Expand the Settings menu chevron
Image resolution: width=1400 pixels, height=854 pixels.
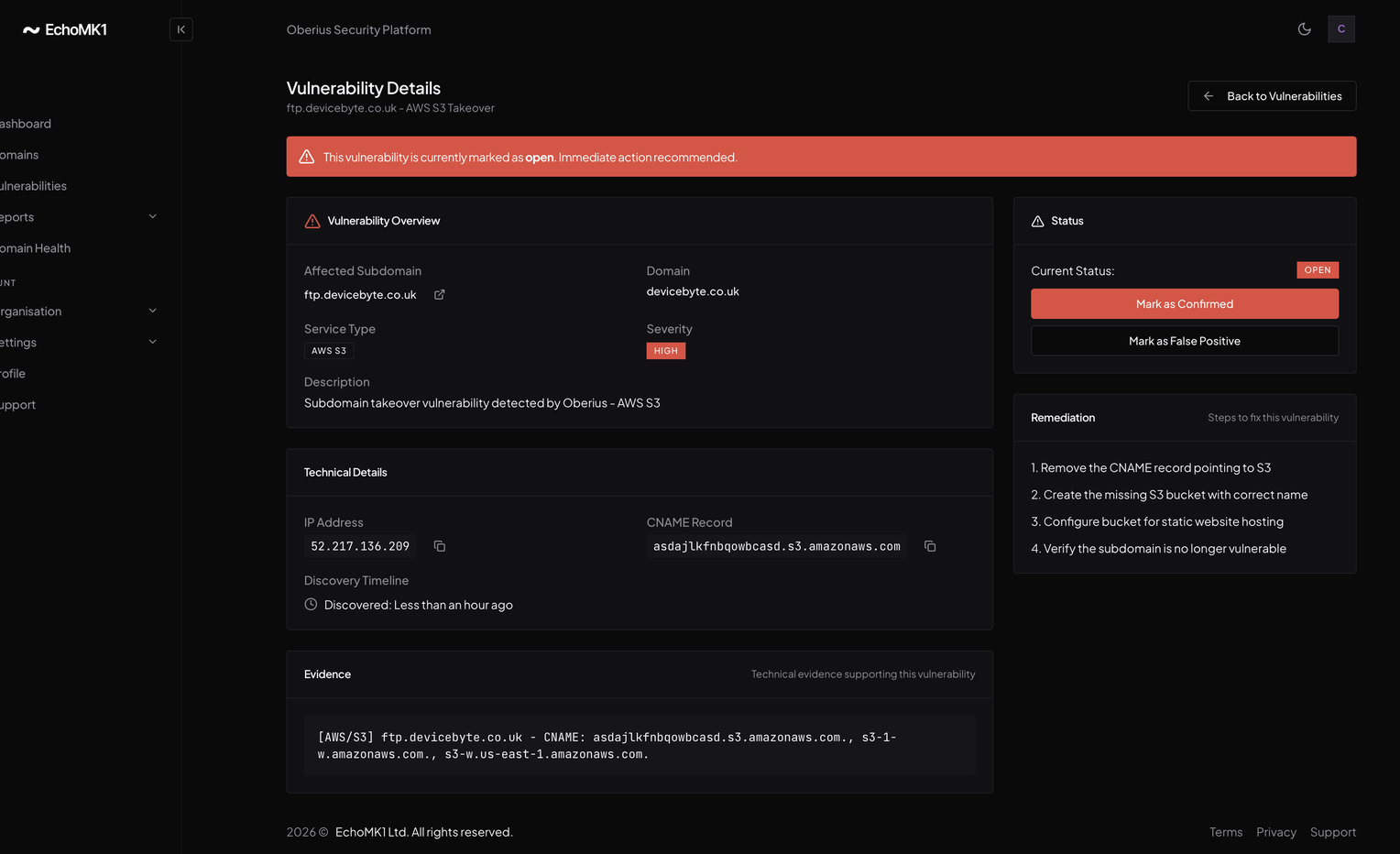(153, 343)
